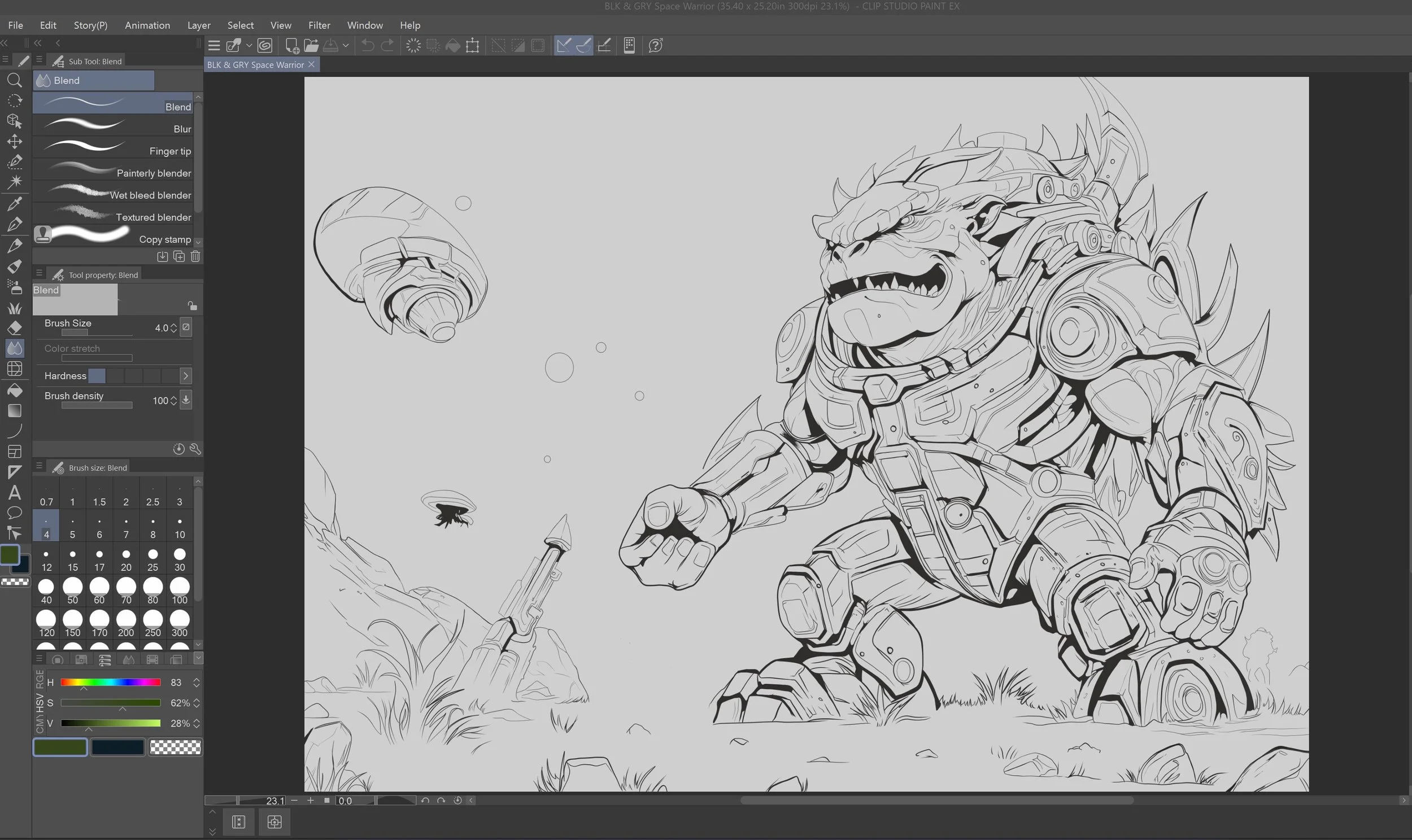Select the Auto select magic wand tool
This screenshot has width=1412, height=840.
click(15, 182)
